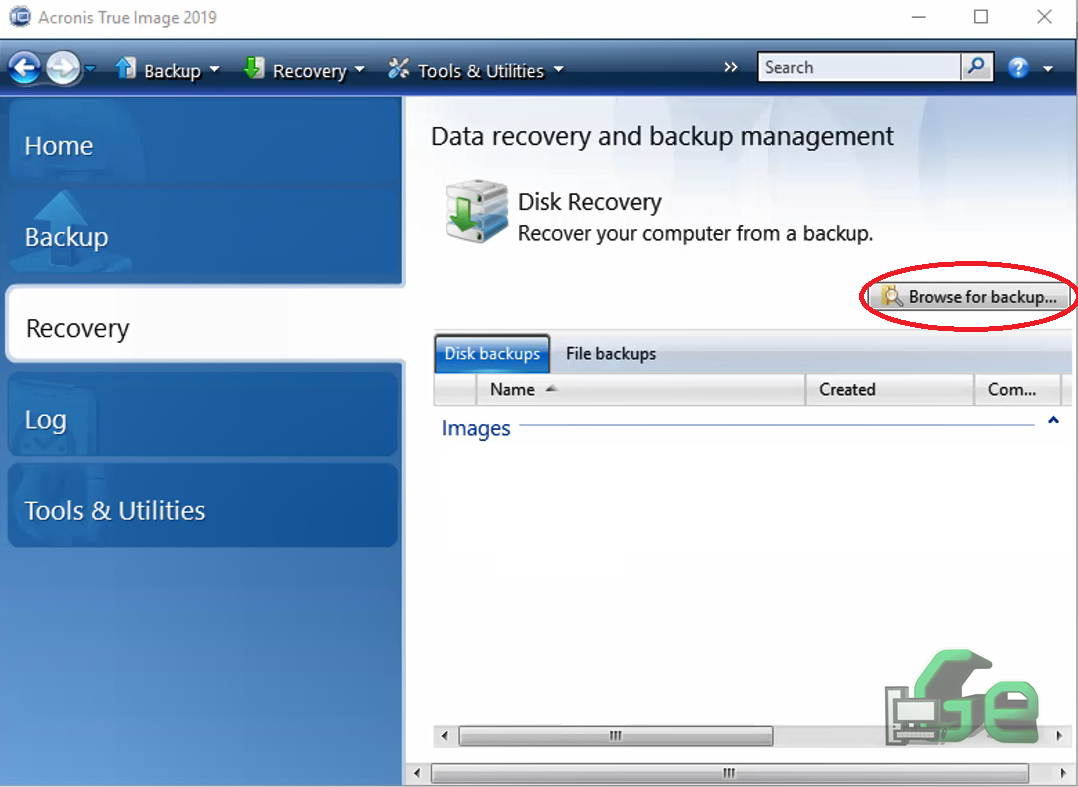1078x787 pixels.
Task: Click the Com... column header
Action: click(x=1018, y=390)
